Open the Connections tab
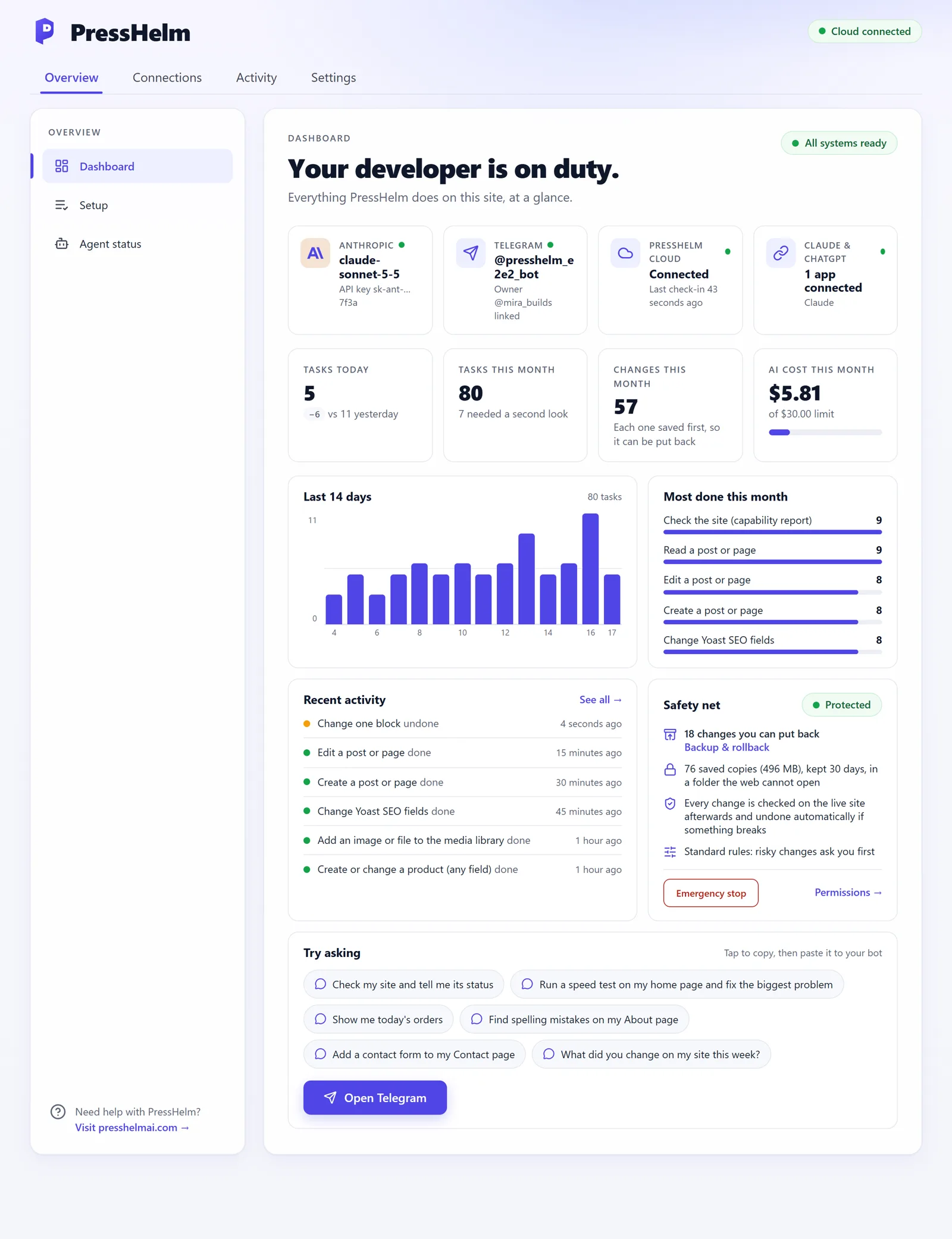Viewport: 952px width, 1239px height. [167, 78]
